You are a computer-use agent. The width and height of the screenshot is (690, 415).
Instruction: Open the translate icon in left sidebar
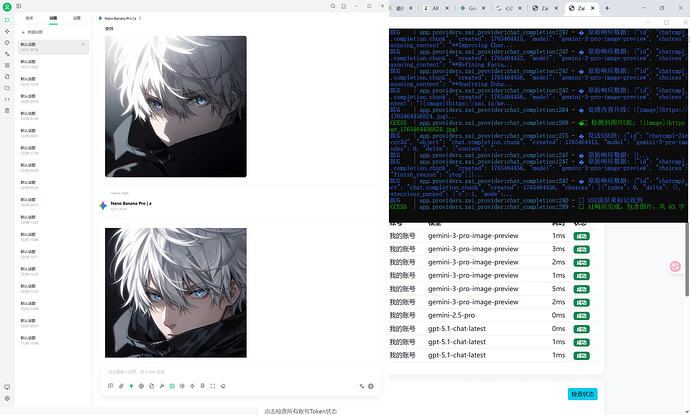click(7, 54)
